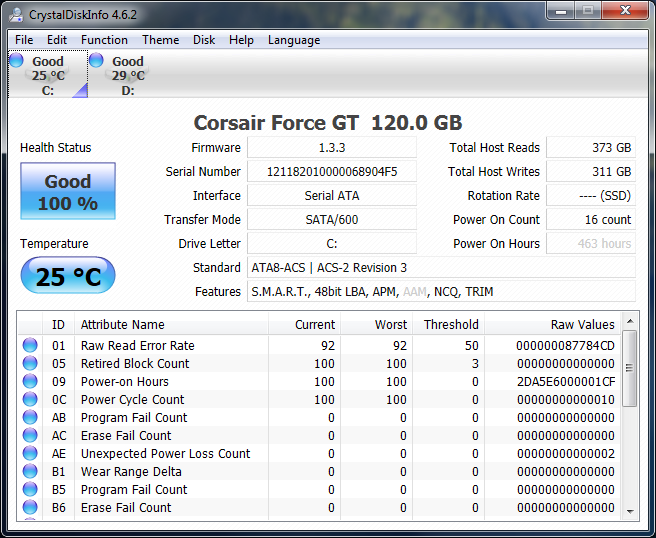Screen dimensions: 656x538
Task: Click the Total Host Writes 311 GB field
Action: click(591, 172)
